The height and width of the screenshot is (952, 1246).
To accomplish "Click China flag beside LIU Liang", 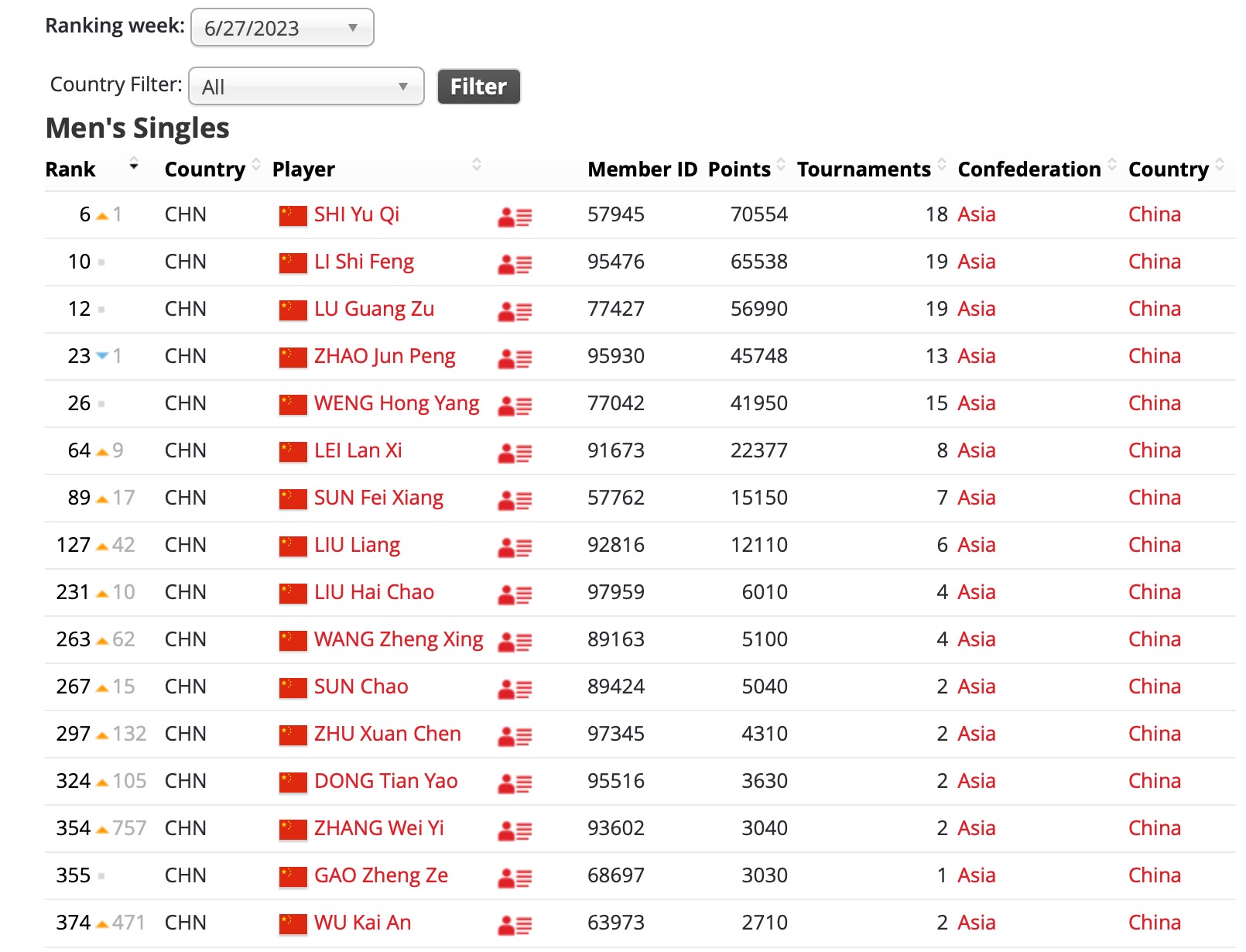I will 293,546.
